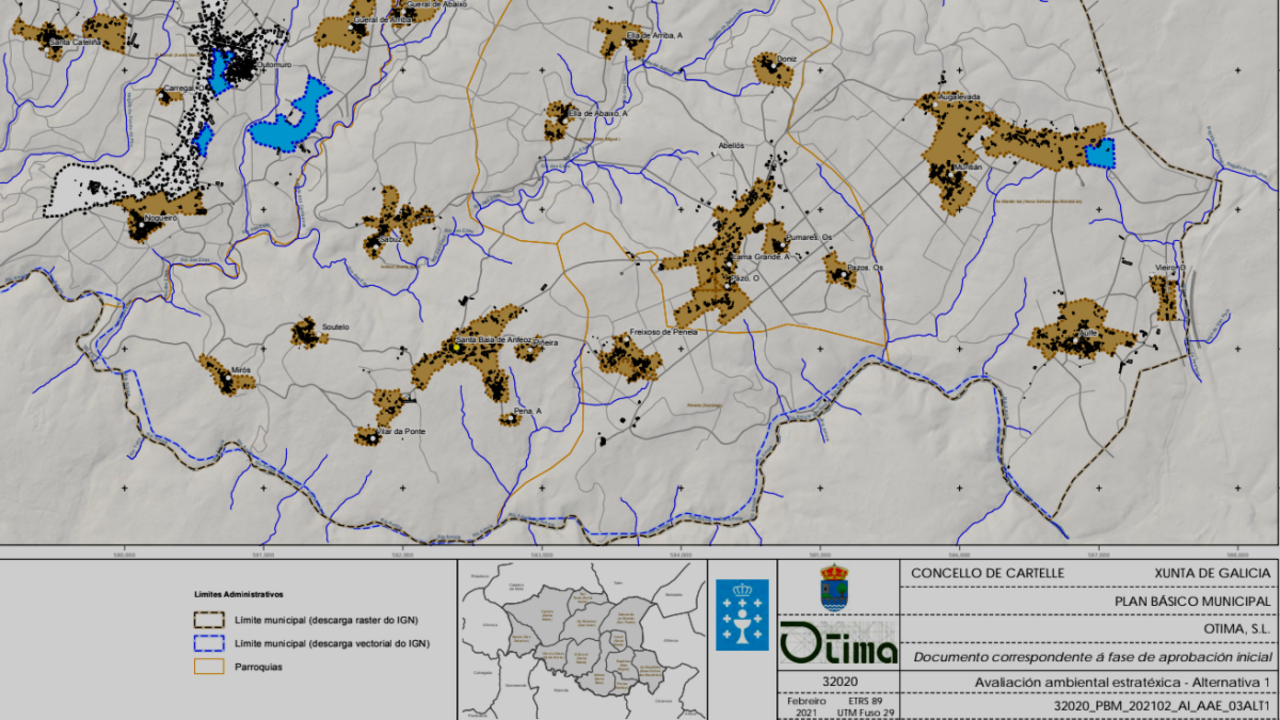Click the file code '32020_PBM_202102_AI_AAE_03ALT1'
This screenshot has width=1280, height=720.
tap(1163, 707)
